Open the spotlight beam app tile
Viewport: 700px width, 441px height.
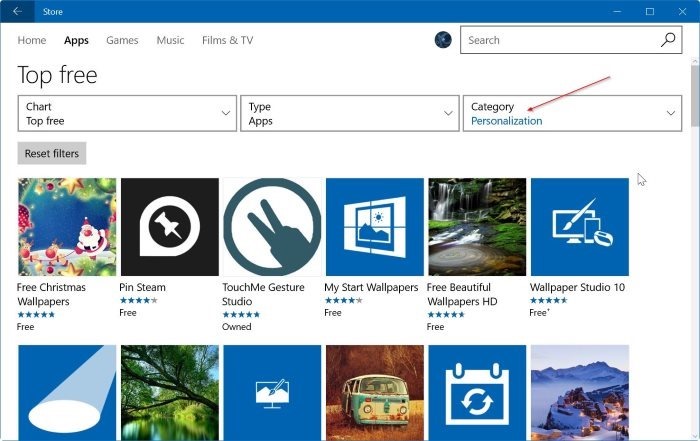(67, 392)
